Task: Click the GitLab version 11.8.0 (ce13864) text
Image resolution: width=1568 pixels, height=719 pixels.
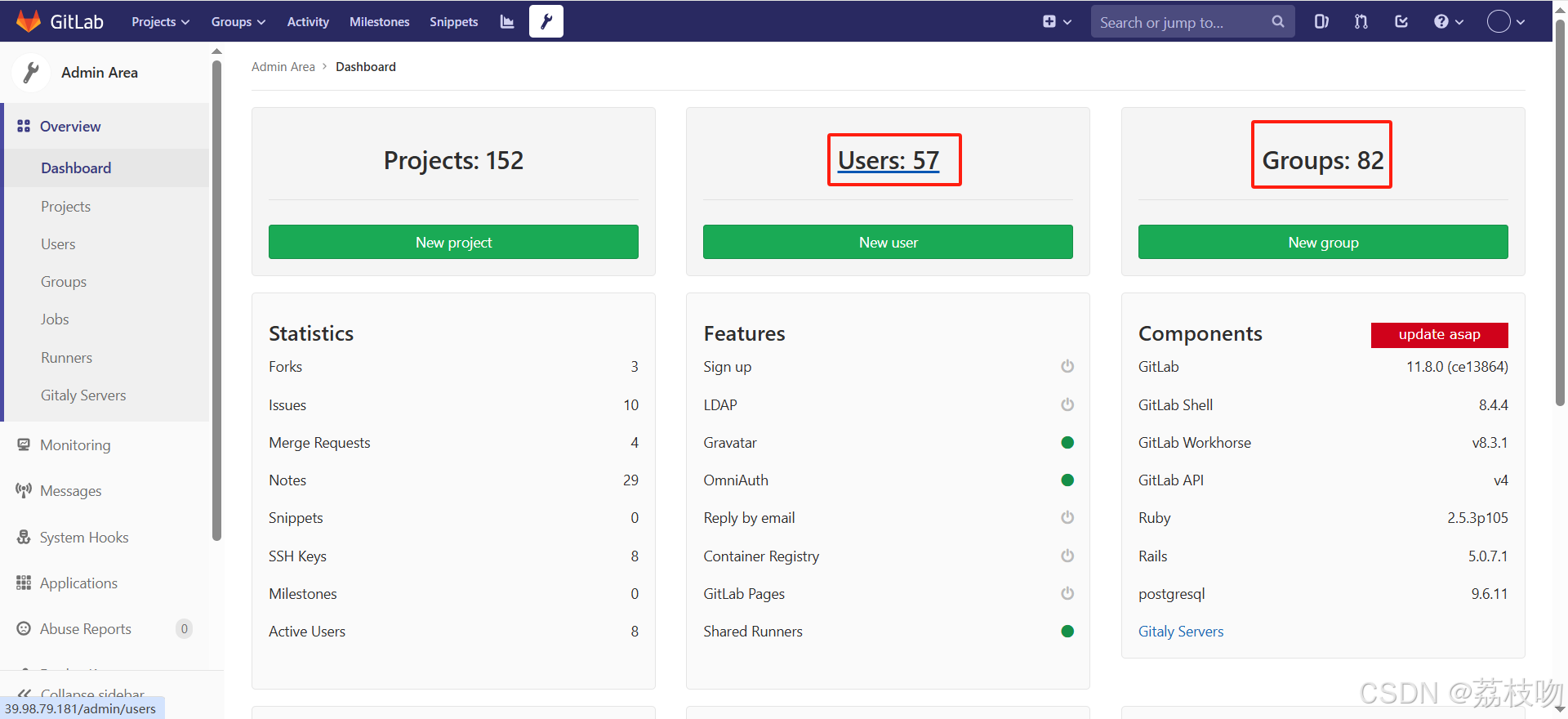Action: (1457, 366)
